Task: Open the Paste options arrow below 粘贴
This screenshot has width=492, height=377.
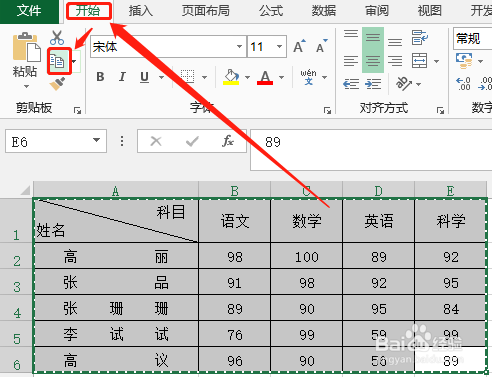Action: click(26, 86)
